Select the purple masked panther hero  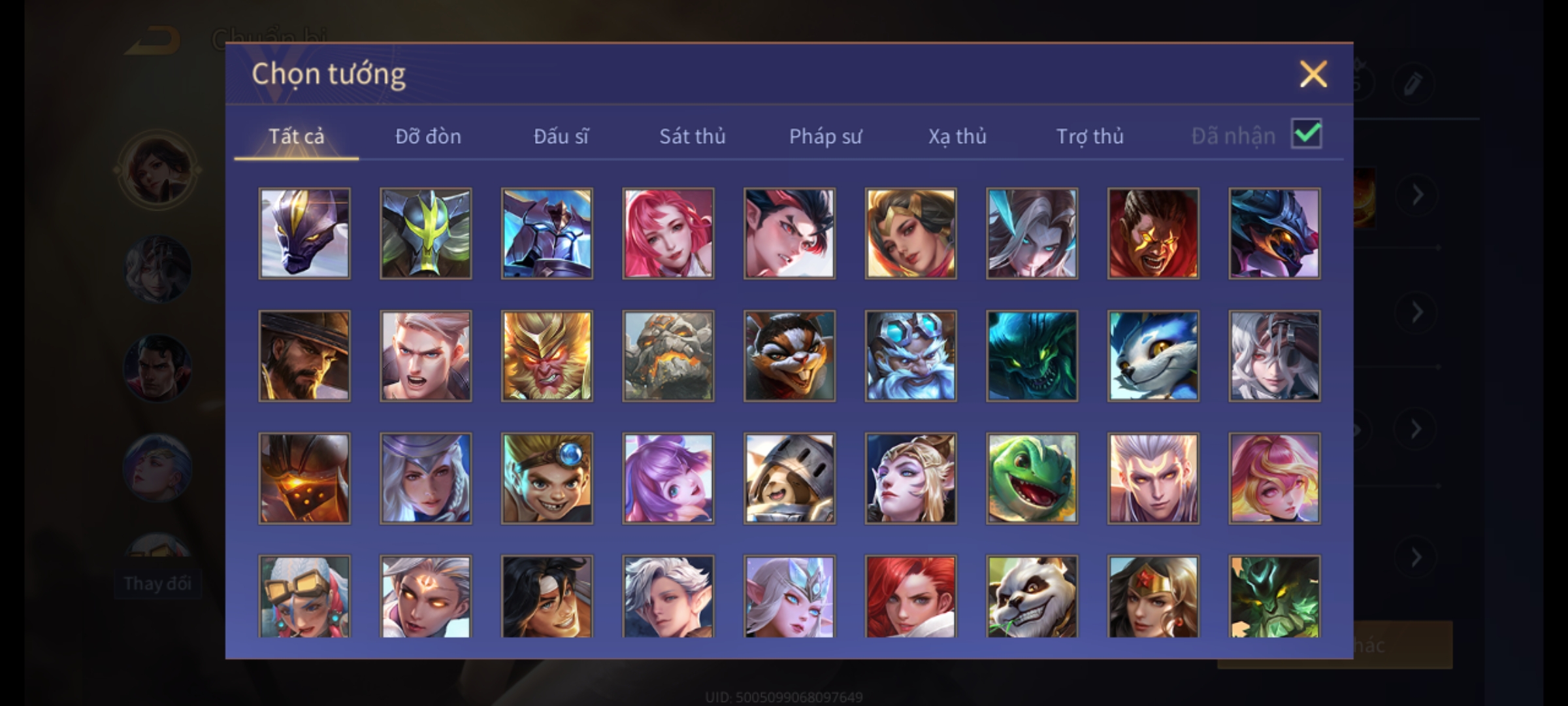point(304,233)
